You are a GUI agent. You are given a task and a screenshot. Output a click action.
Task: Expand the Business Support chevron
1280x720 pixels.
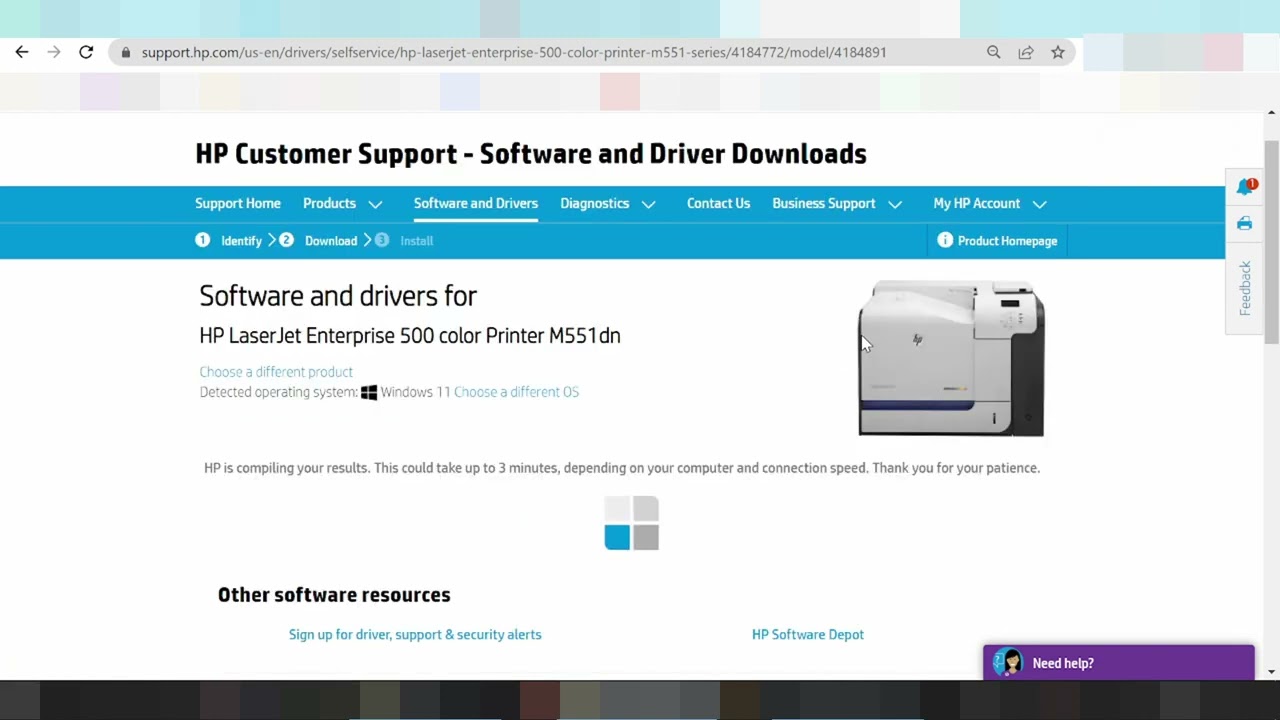tap(895, 204)
